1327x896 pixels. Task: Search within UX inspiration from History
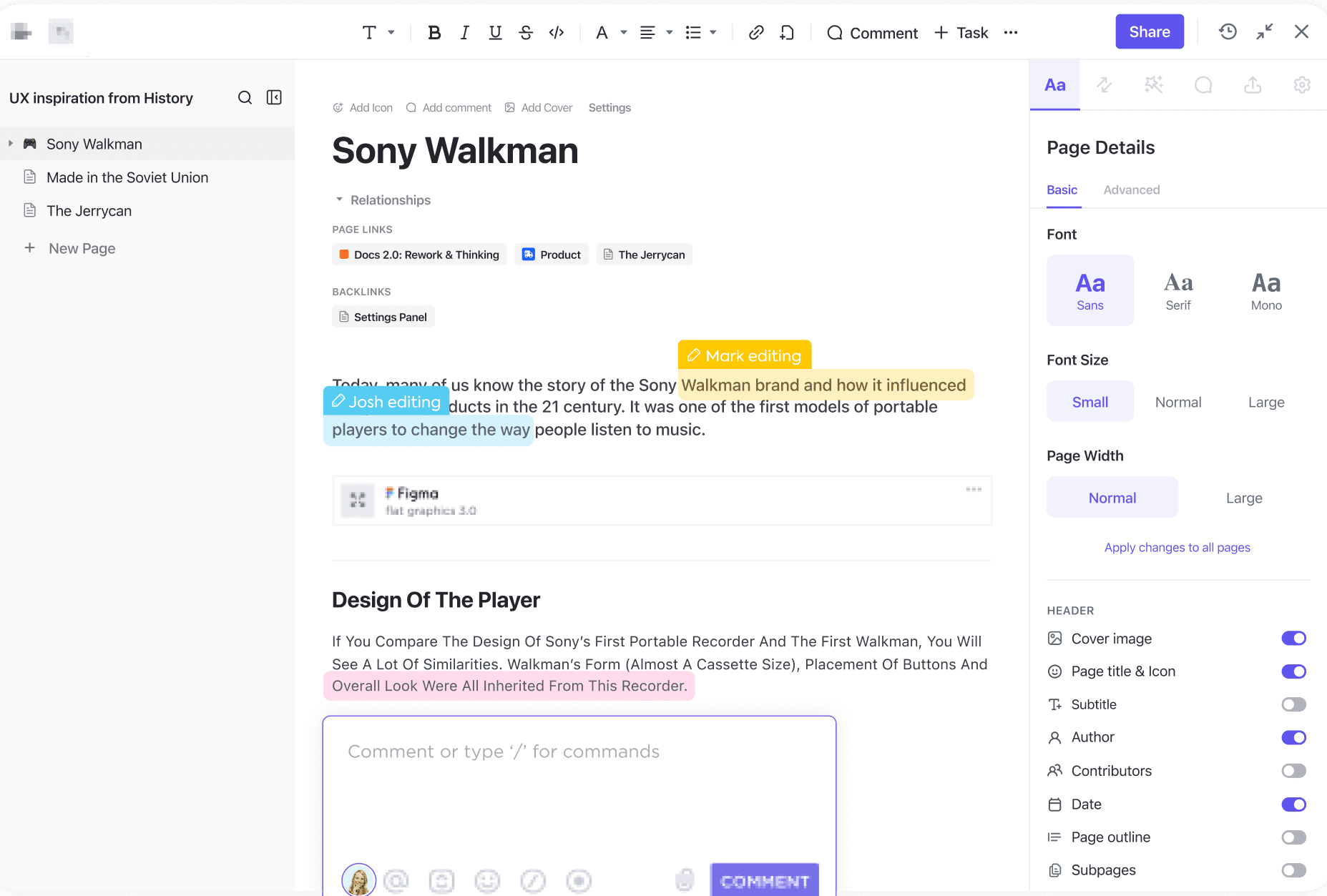click(x=245, y=98)
